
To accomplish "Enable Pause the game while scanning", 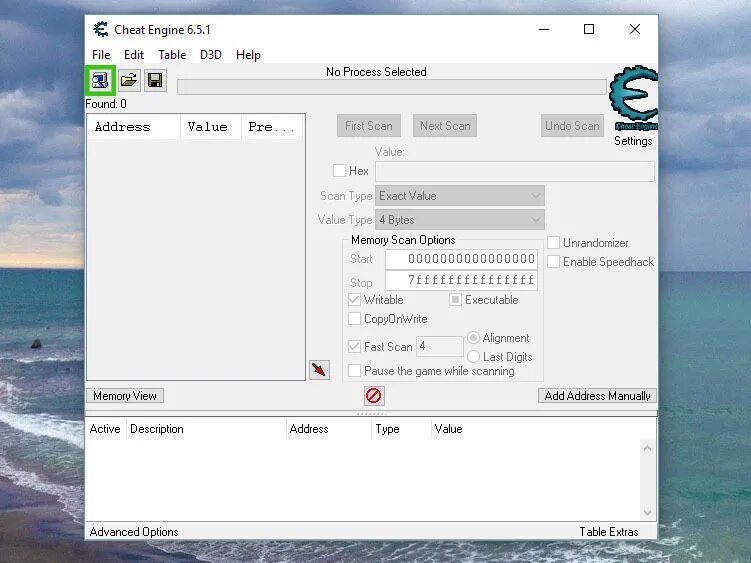I will coord(354,370).
